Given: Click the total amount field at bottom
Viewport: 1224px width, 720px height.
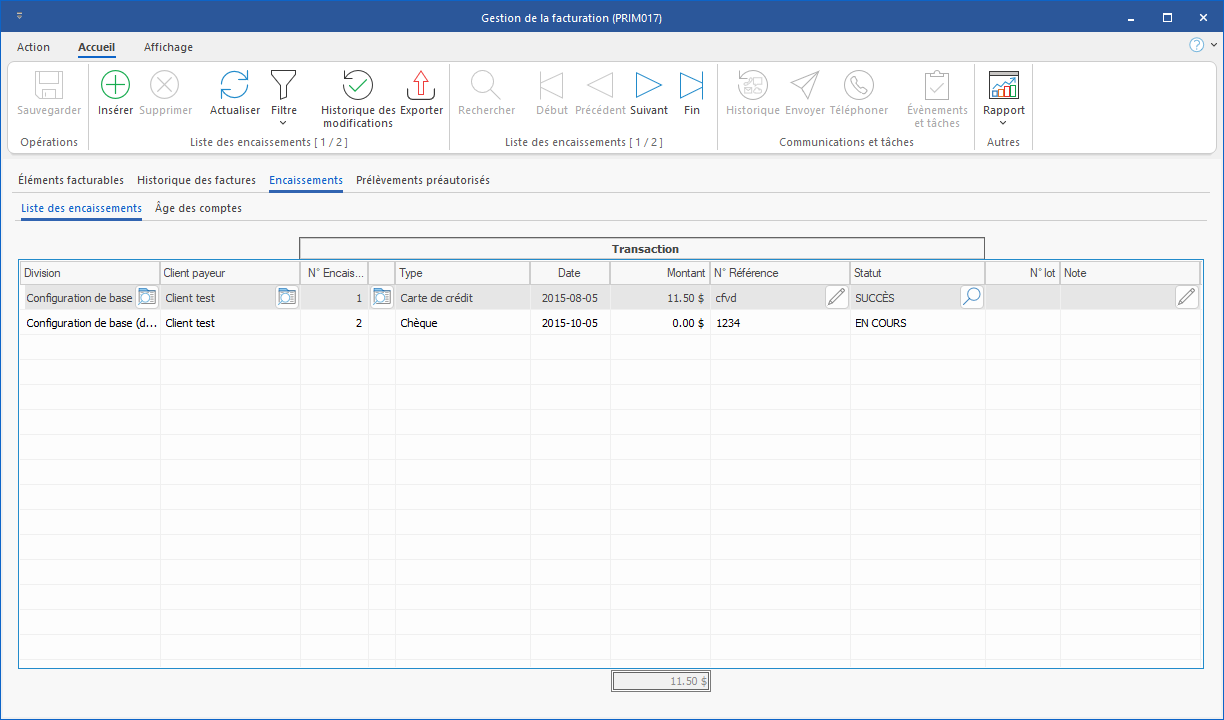Looking at the screenshot, I should point(661,681).
